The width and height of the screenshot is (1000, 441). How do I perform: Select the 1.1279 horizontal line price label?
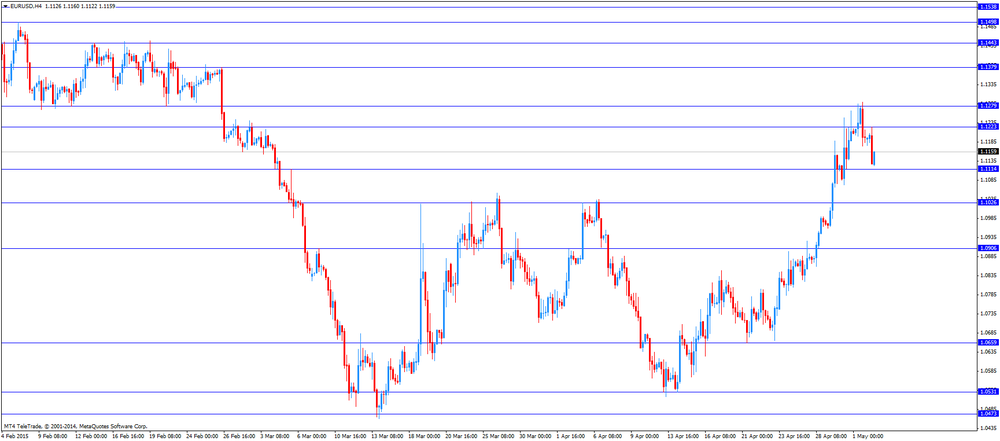coord(987,106)
